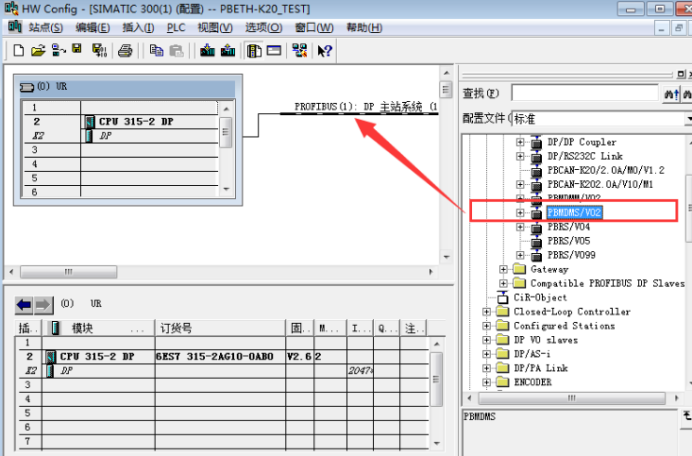Expand the Configured Stations folder
This screenshot has height=456, width=692.
coord(486,326)
